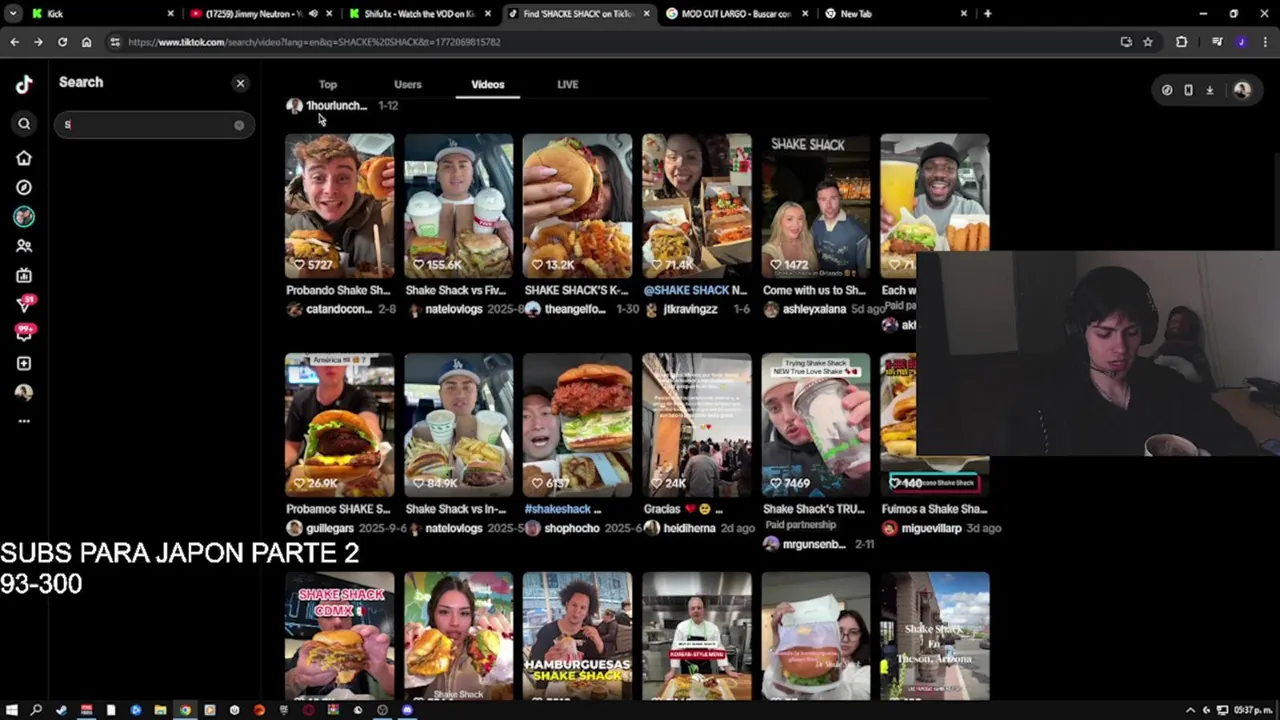Viewport: 1280px width, 720px height.
Task: Bookmark this page with the star icon
Action: click(x=1148, y=42)
